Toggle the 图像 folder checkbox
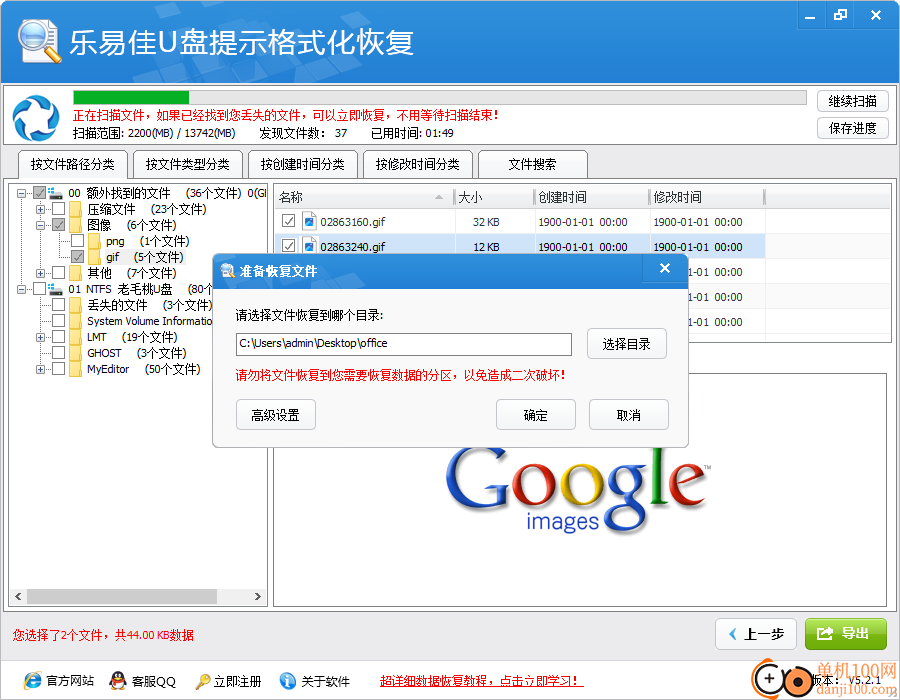This screenshot has height=700, width=900. click(59, 225)
